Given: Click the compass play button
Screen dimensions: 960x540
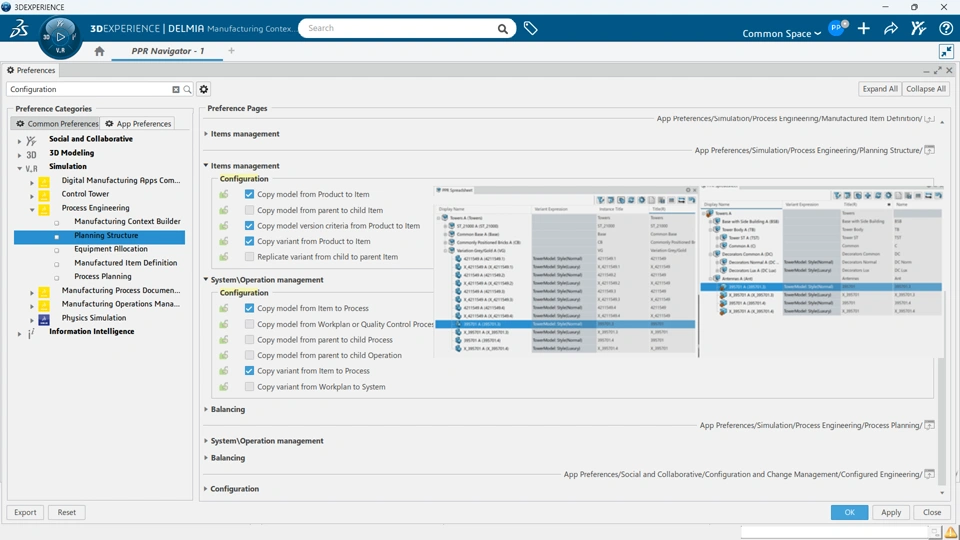Looking at the screenshot, I should [x=60, y=37].
